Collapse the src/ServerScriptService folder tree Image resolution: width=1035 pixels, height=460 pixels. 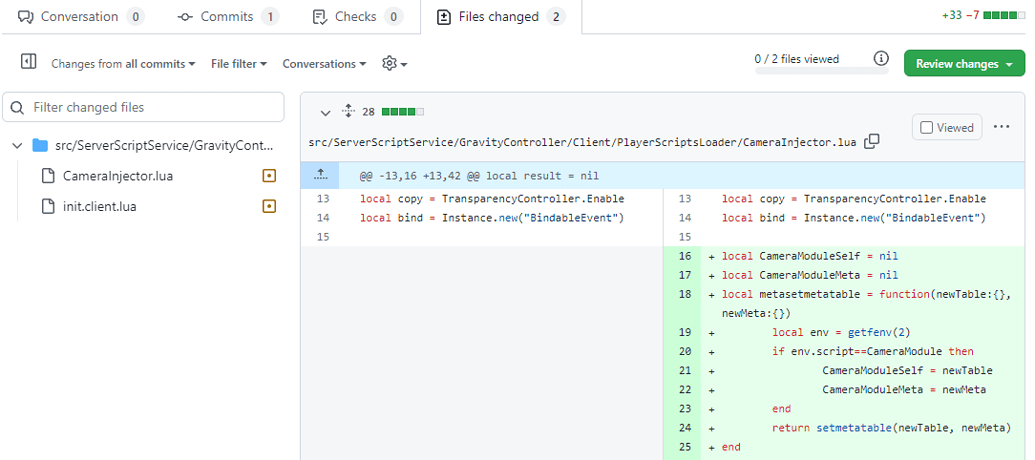click(17, 145)
